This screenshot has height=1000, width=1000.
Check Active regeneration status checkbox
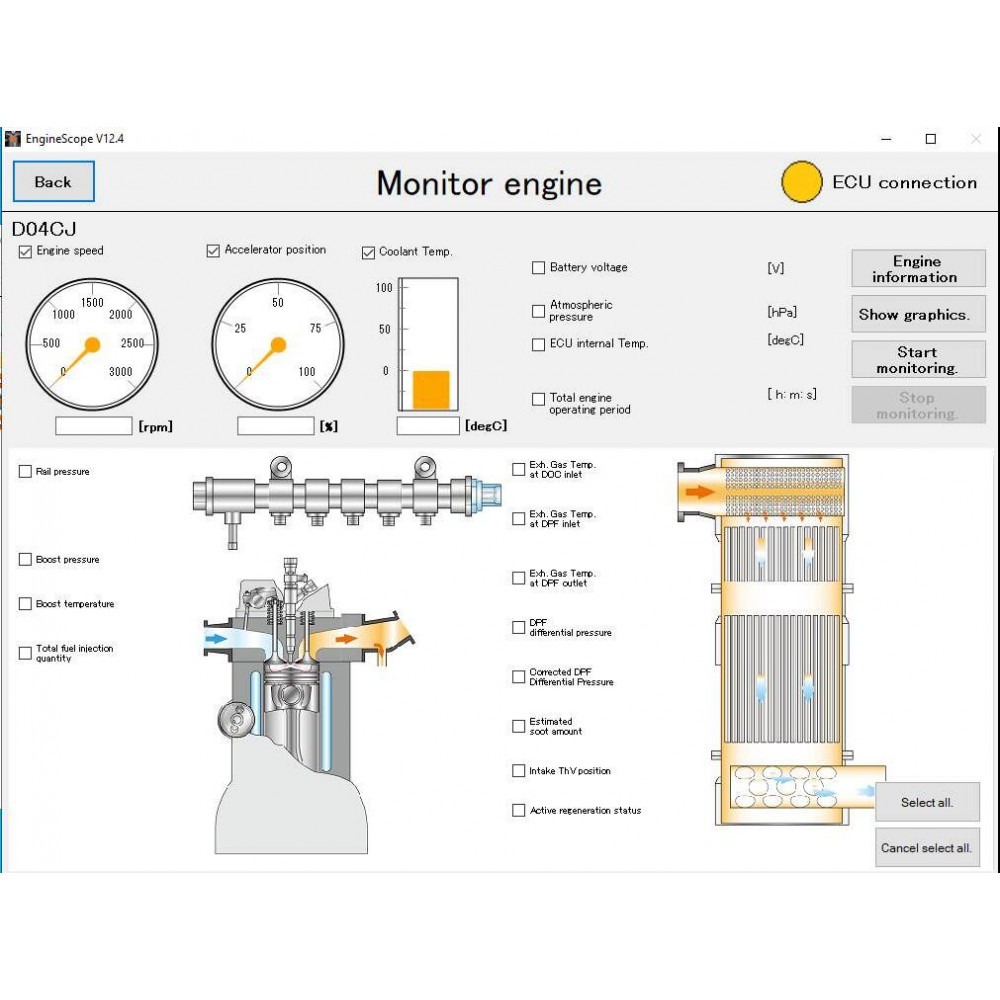click(518, 810)
